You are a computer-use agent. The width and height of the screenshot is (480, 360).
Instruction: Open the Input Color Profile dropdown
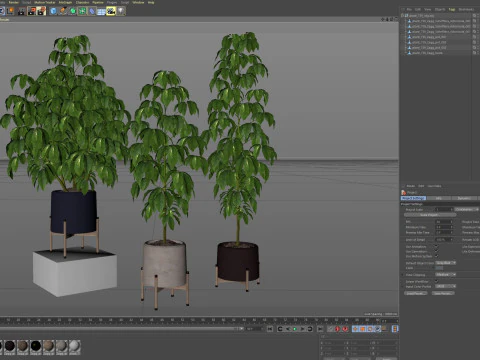(445, 286)
